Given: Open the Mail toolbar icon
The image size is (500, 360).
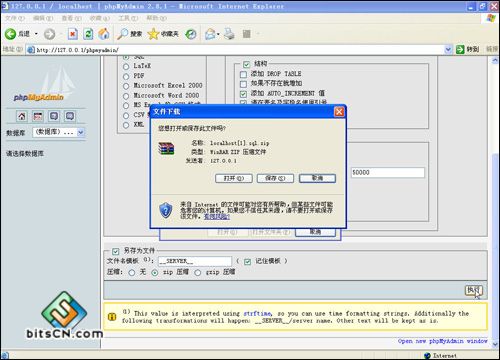Looking at the screenshot, I should (210, 34).
